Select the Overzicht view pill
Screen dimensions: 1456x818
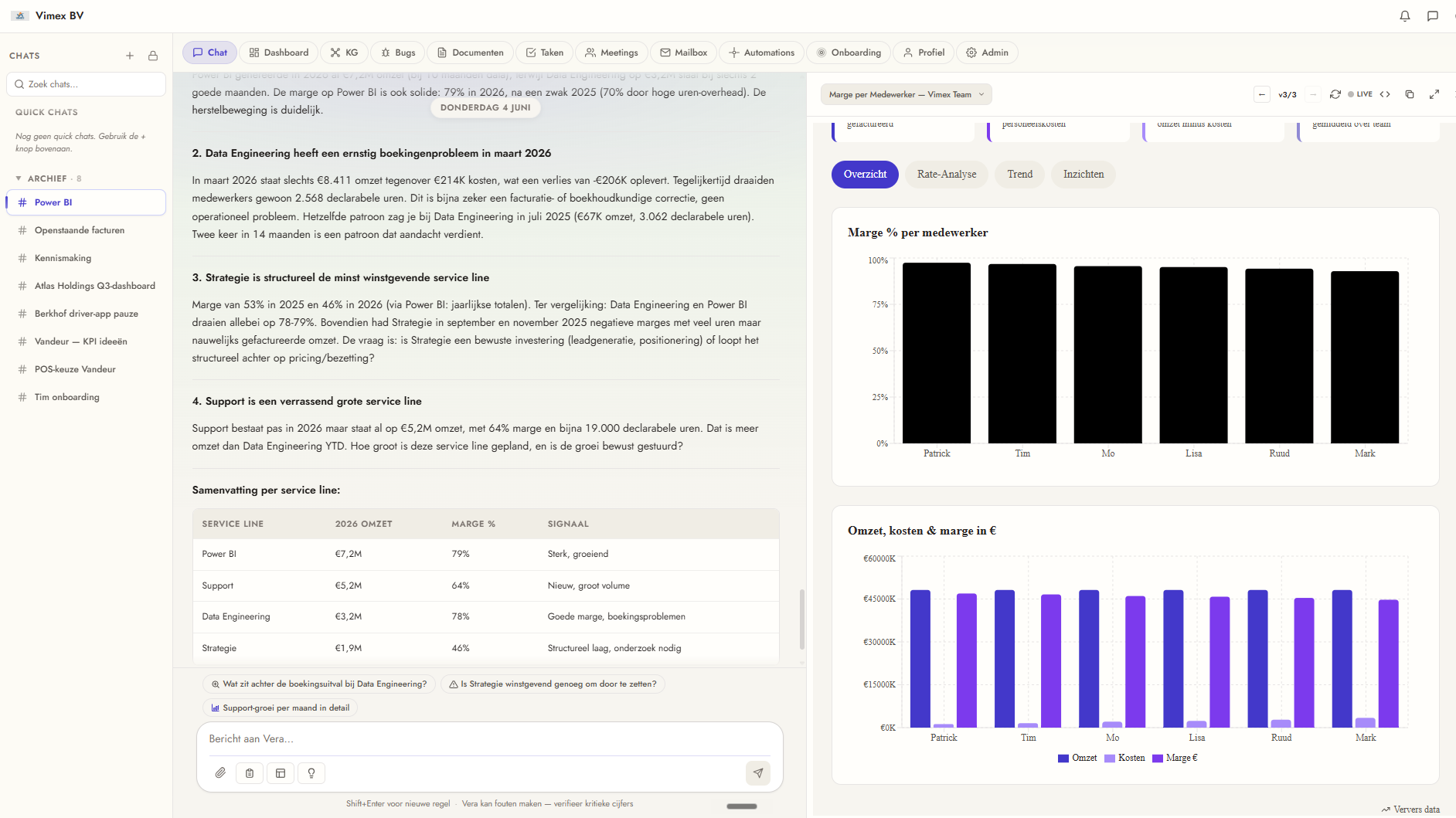tap(865, 175)
